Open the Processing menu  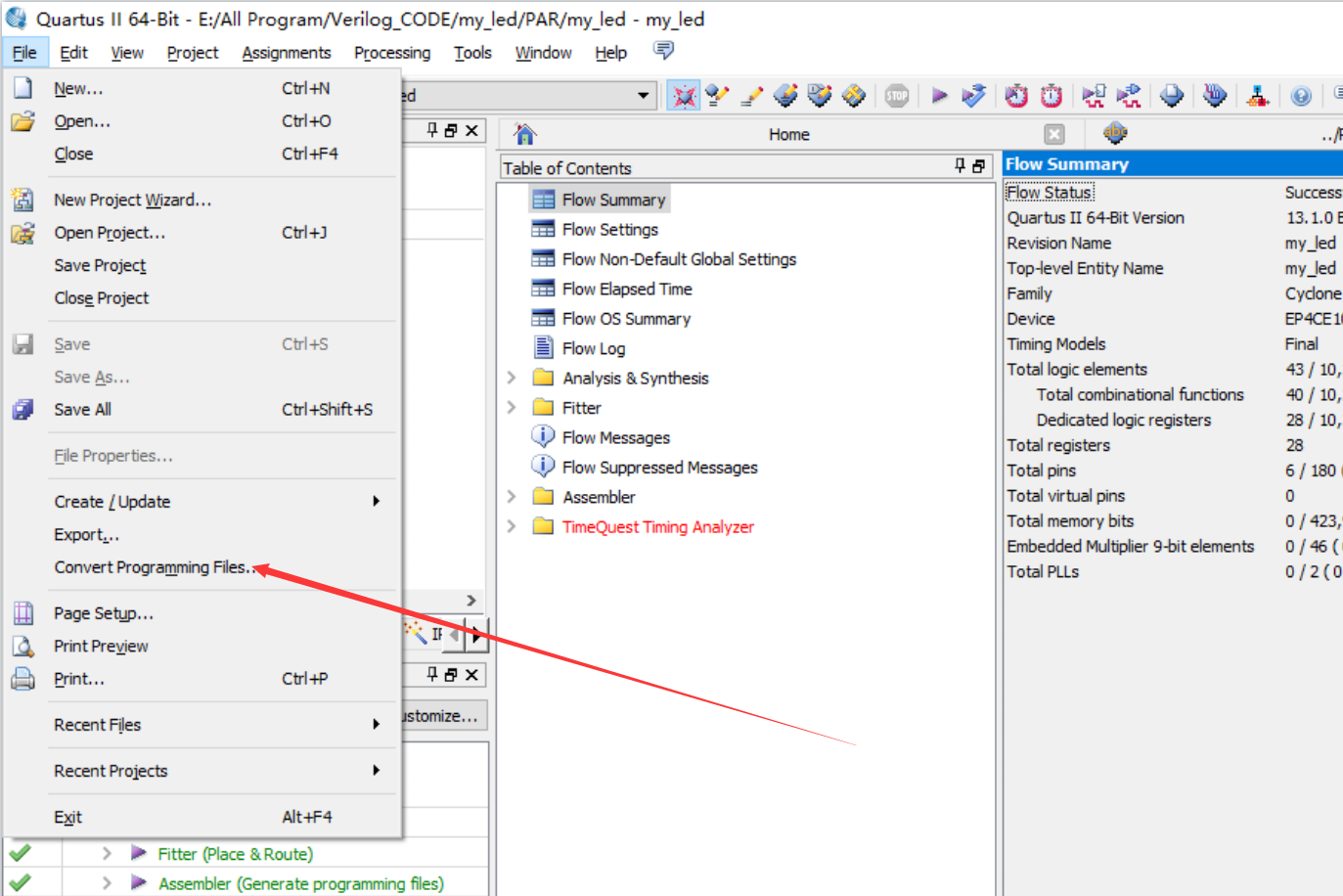point(392,53)
